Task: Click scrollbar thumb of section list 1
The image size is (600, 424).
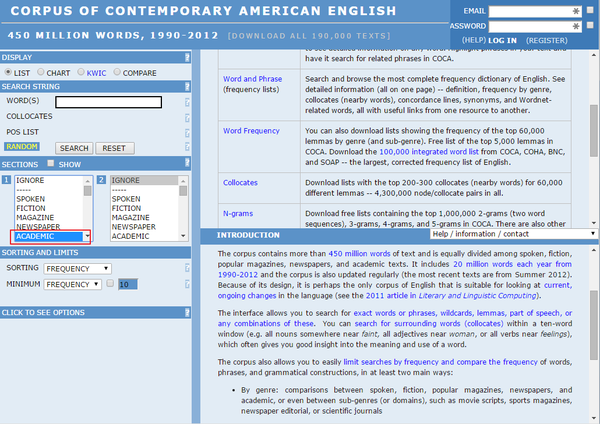Action: [x=88, y=191]
